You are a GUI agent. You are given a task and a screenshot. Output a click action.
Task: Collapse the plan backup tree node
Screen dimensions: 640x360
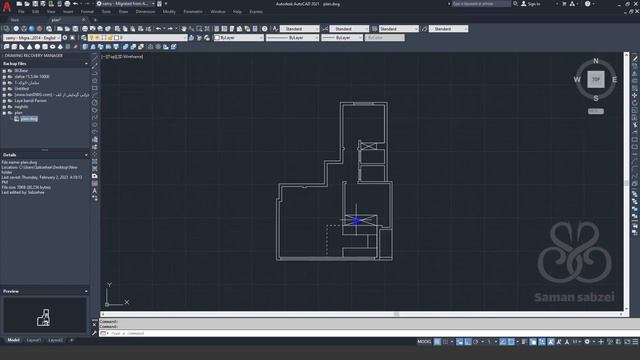4,113
